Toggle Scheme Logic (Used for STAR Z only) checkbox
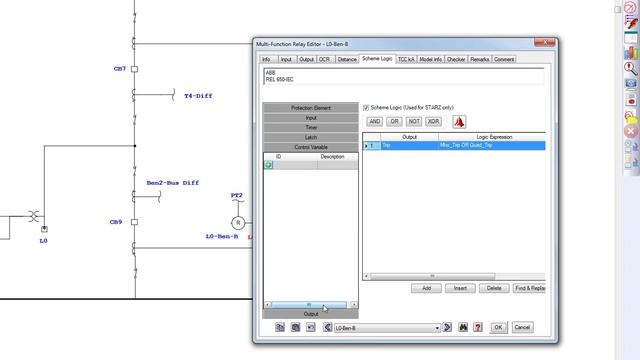640x360 pixels. tap(366, 108)
